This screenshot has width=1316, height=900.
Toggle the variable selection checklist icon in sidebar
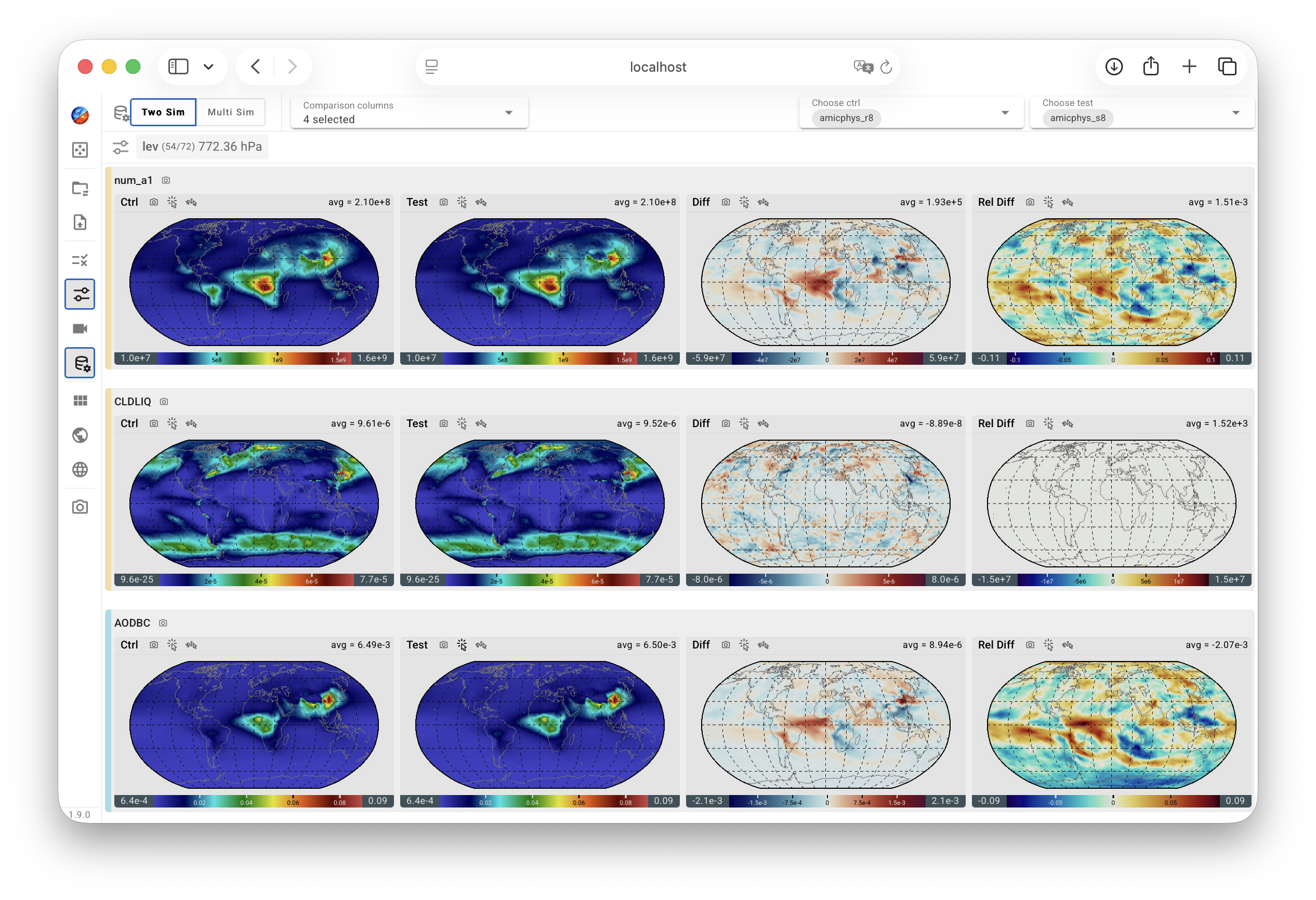80,260
